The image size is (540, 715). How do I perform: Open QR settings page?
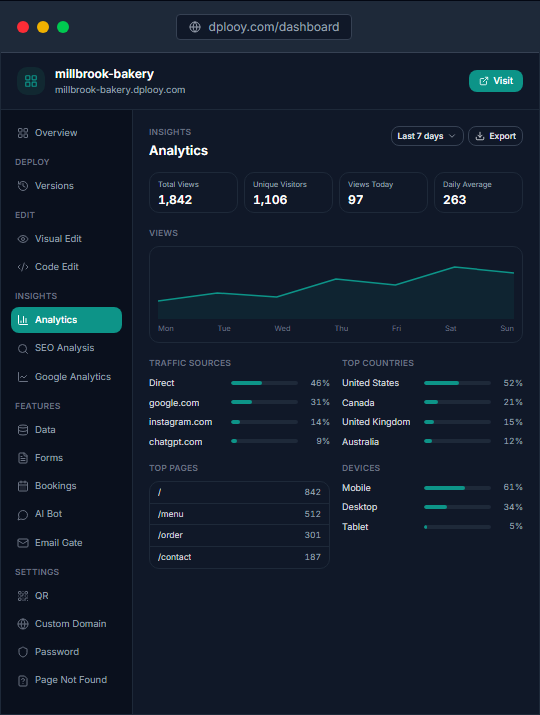tap(67, 596)
